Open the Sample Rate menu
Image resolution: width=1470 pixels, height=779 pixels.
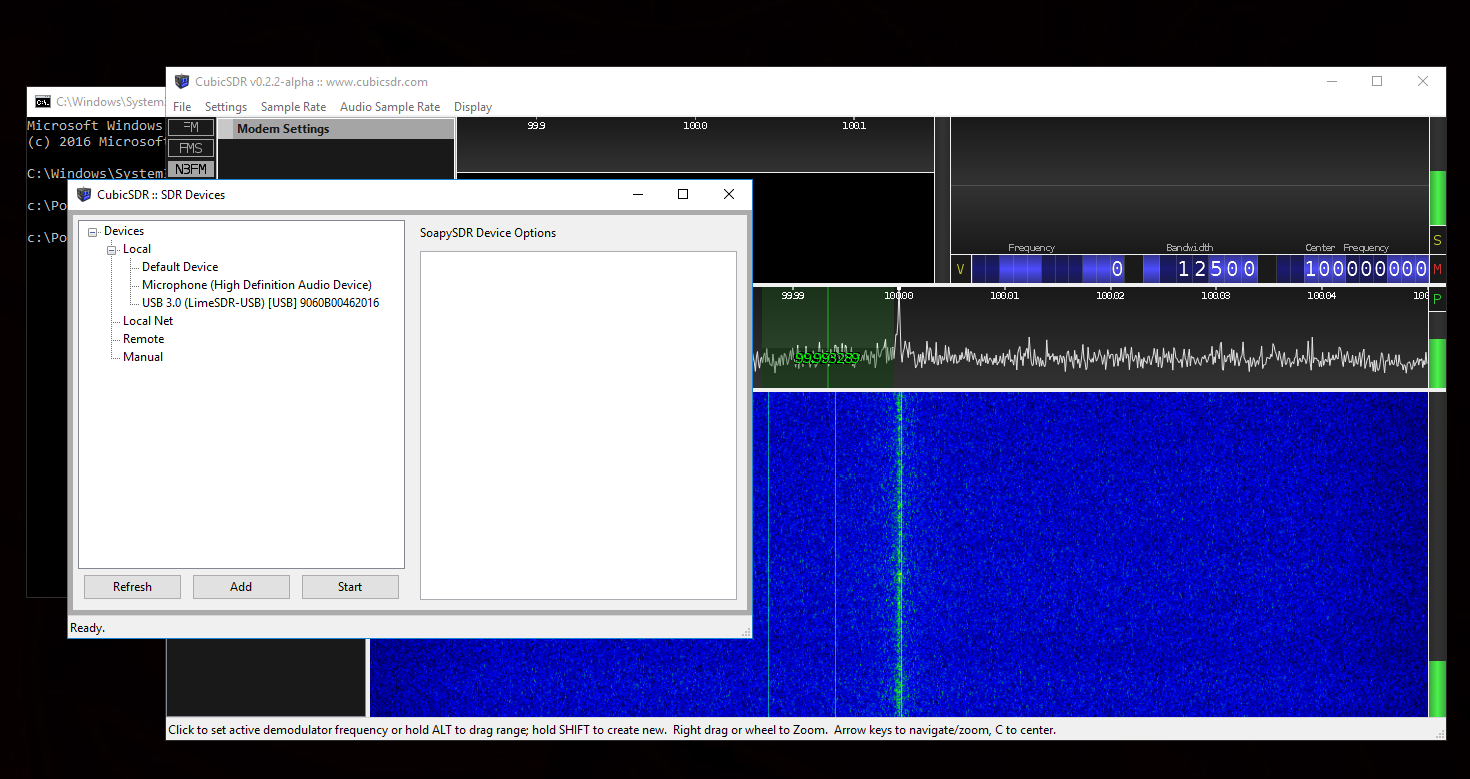(293, 107)
